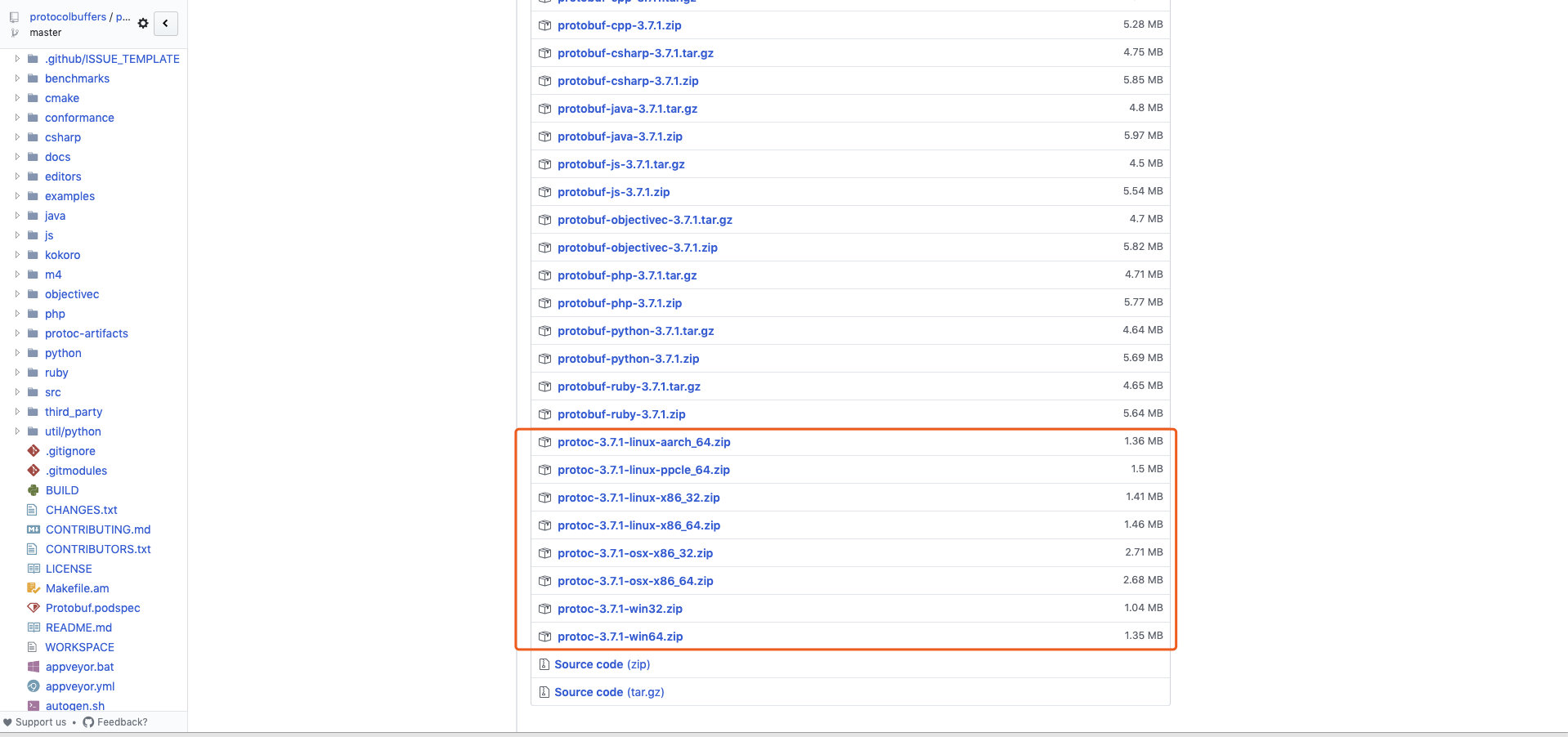Select the js folder icon
The height and width of the screenshot is (737, 1568).
33,235
